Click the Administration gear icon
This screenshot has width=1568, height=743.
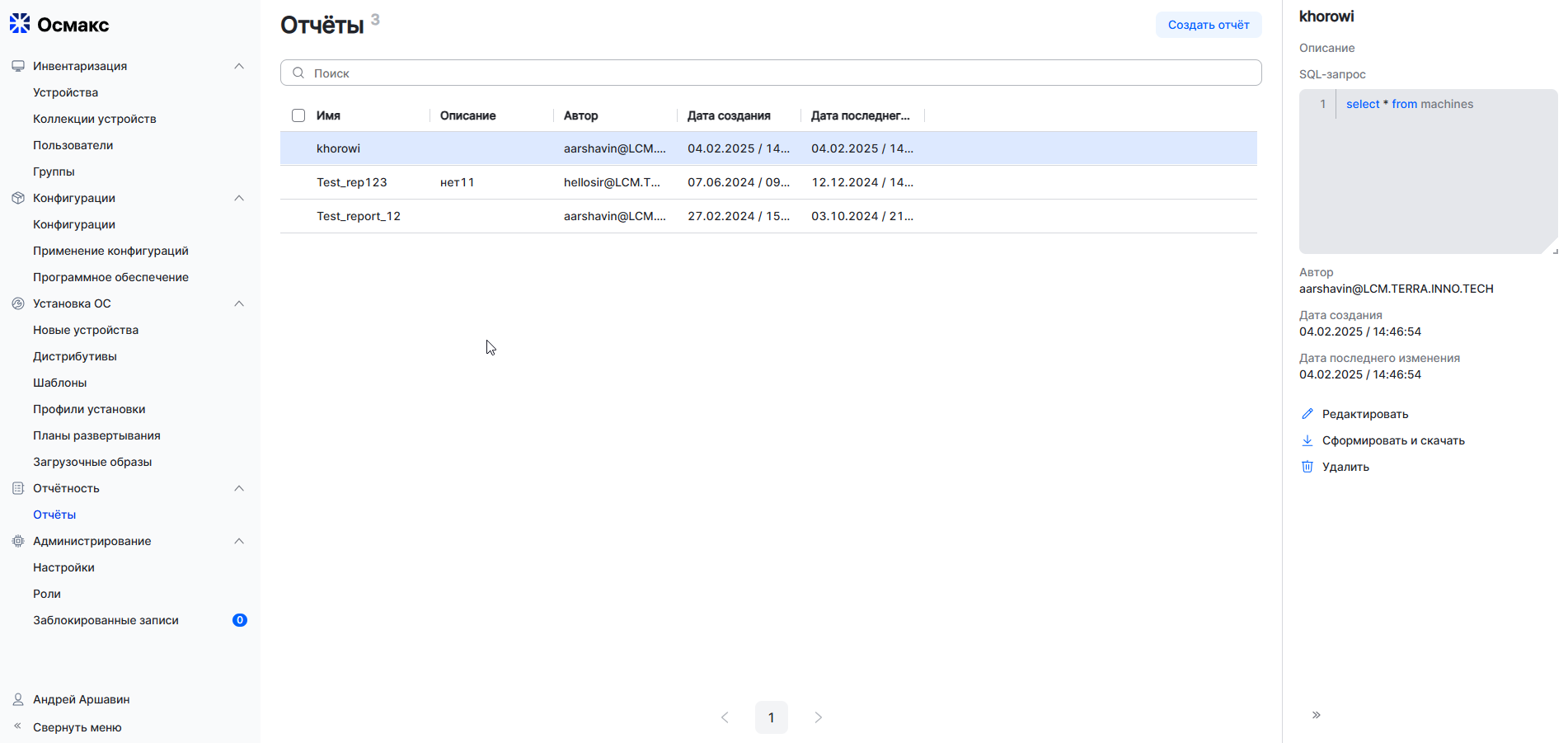18,541
